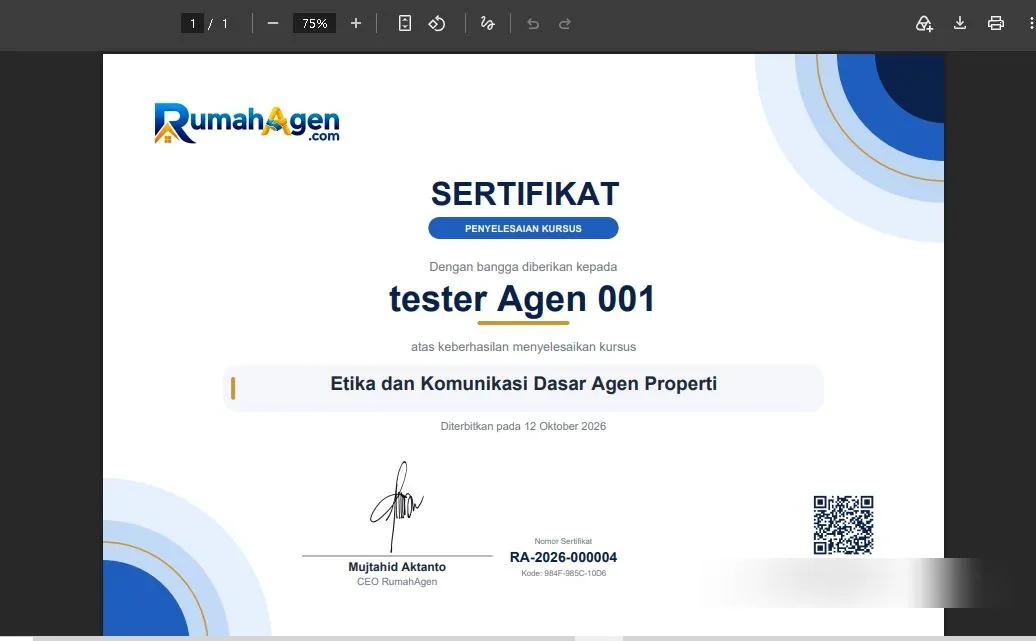
Task: Select the date text 12 Oktober 2026
Action: (x=565, y=426)
